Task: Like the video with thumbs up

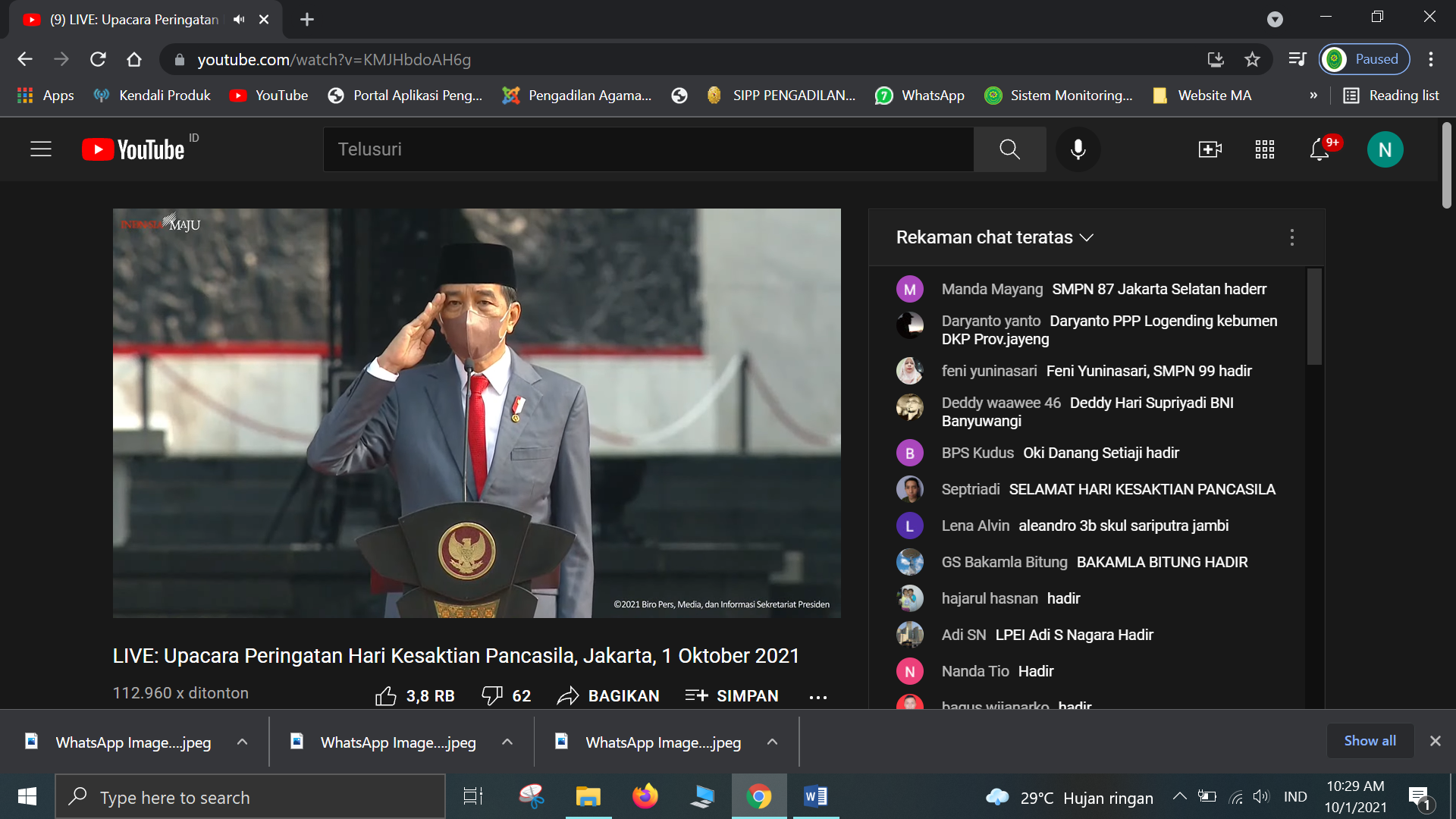Action: [386, 695]
